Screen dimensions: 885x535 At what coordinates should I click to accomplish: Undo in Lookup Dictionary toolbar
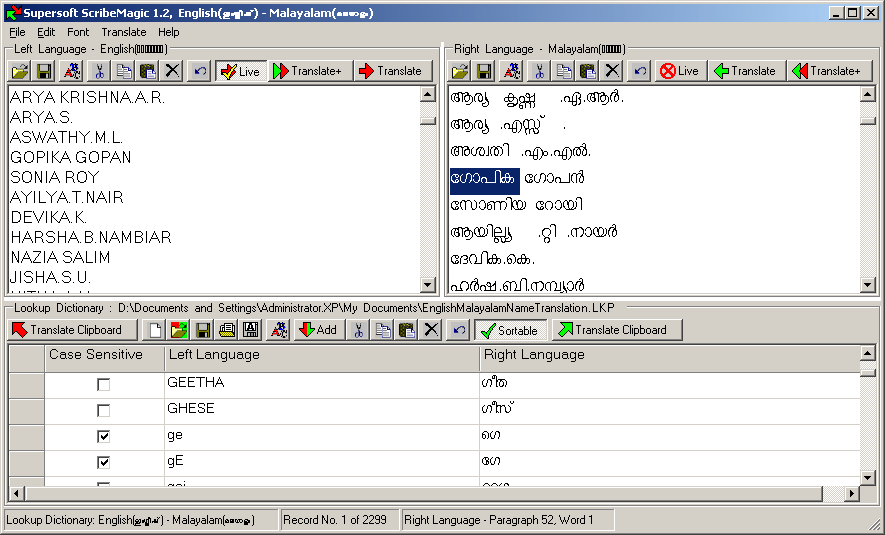tap(459, 330)
